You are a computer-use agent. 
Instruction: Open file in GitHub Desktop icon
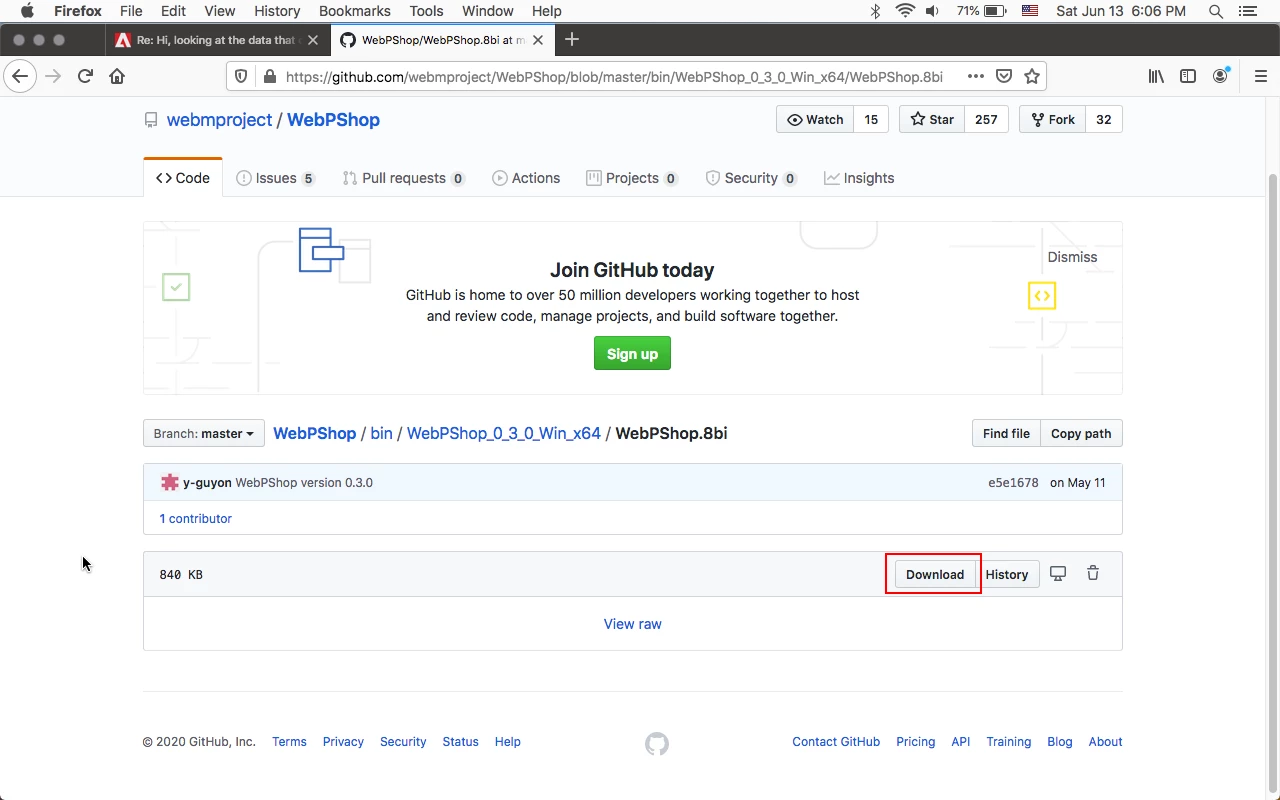(1058, 573)
